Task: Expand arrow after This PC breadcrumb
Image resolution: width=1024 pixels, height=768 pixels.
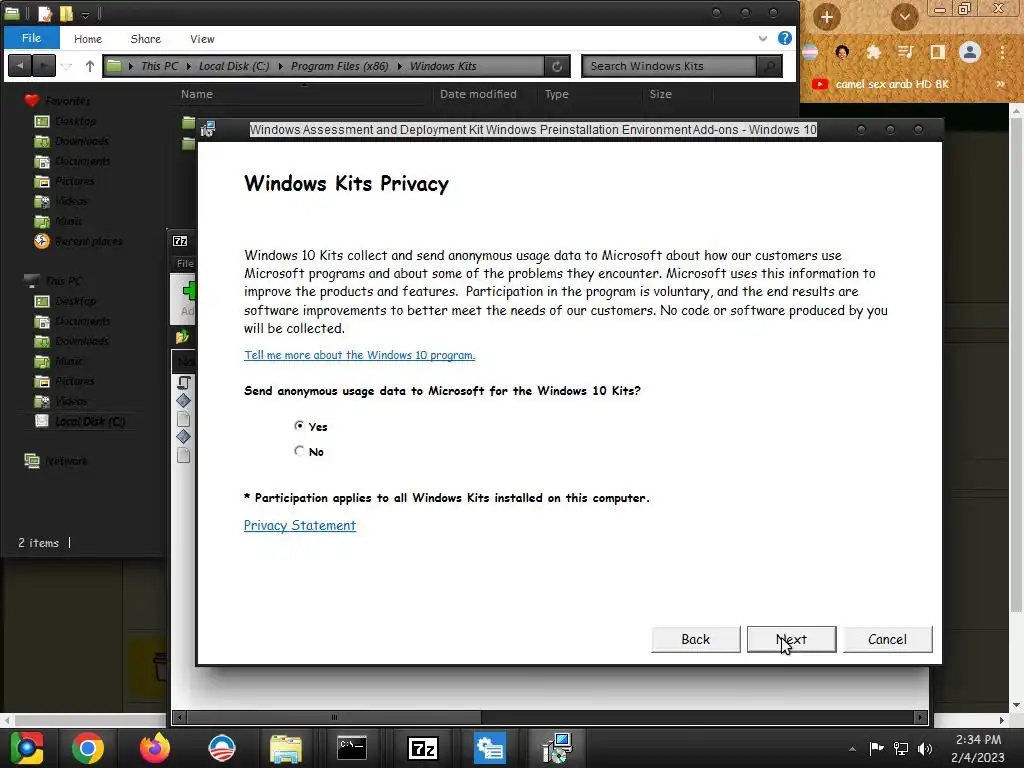Action: click(189, 66)
